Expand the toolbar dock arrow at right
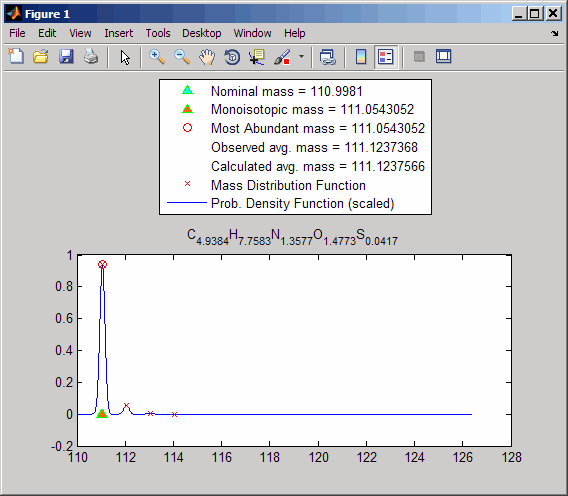 [554, 34]
